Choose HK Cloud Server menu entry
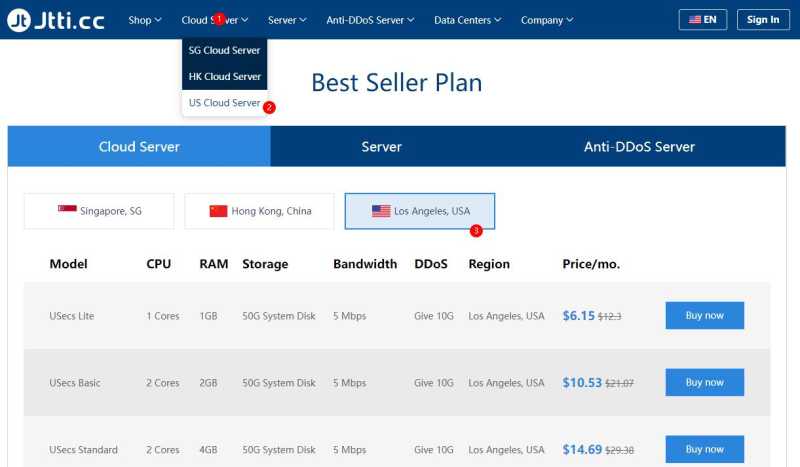The width and height of the screenshot is (800, 467). click(x=224, y=77)
